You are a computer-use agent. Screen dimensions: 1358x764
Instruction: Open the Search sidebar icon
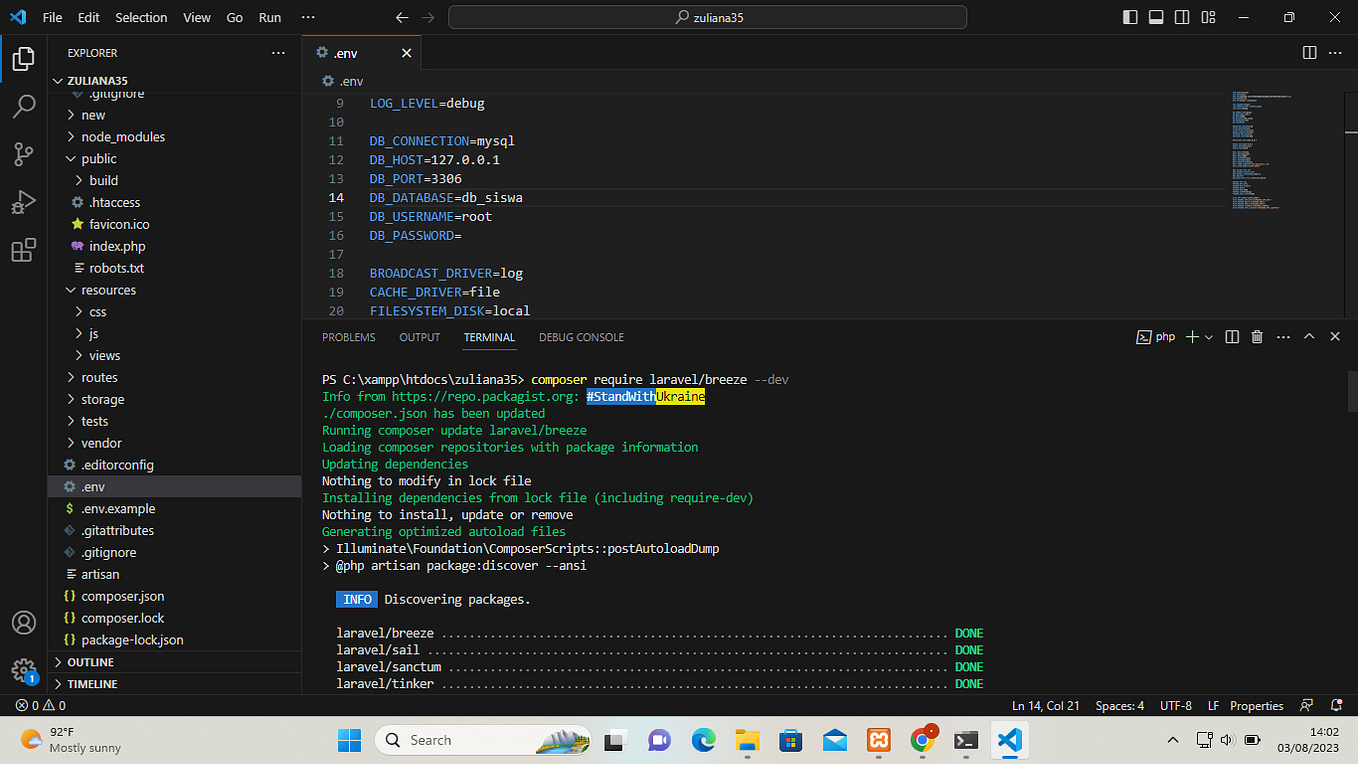[24, 106]
